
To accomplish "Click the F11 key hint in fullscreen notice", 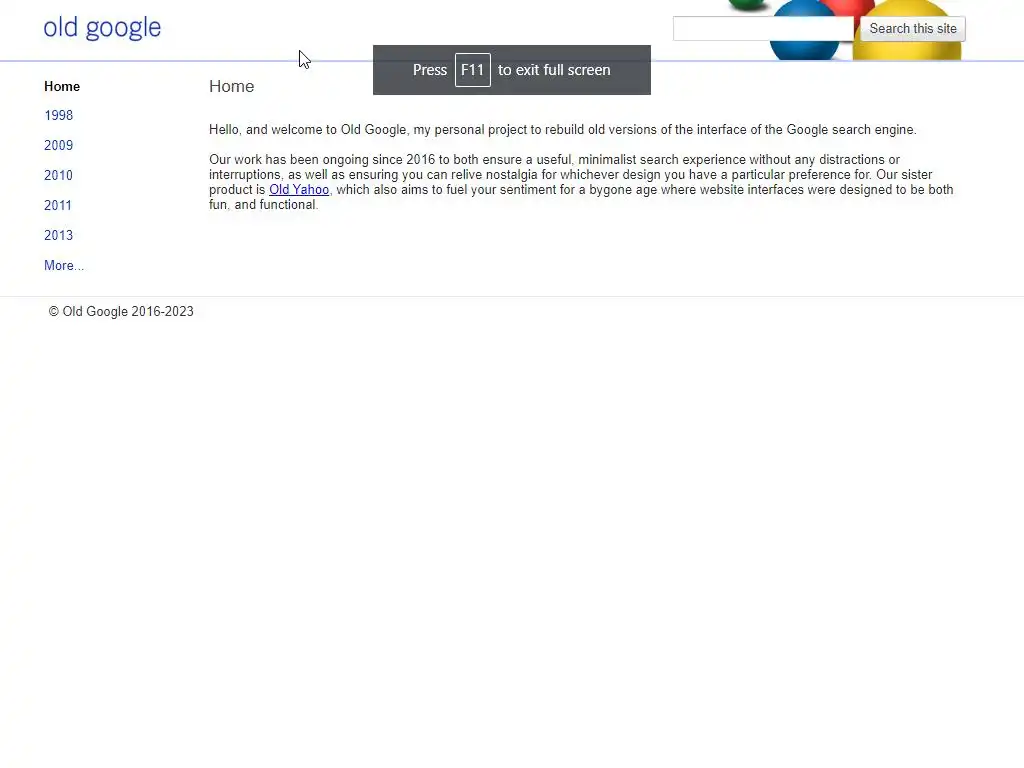I will (473, 70).
